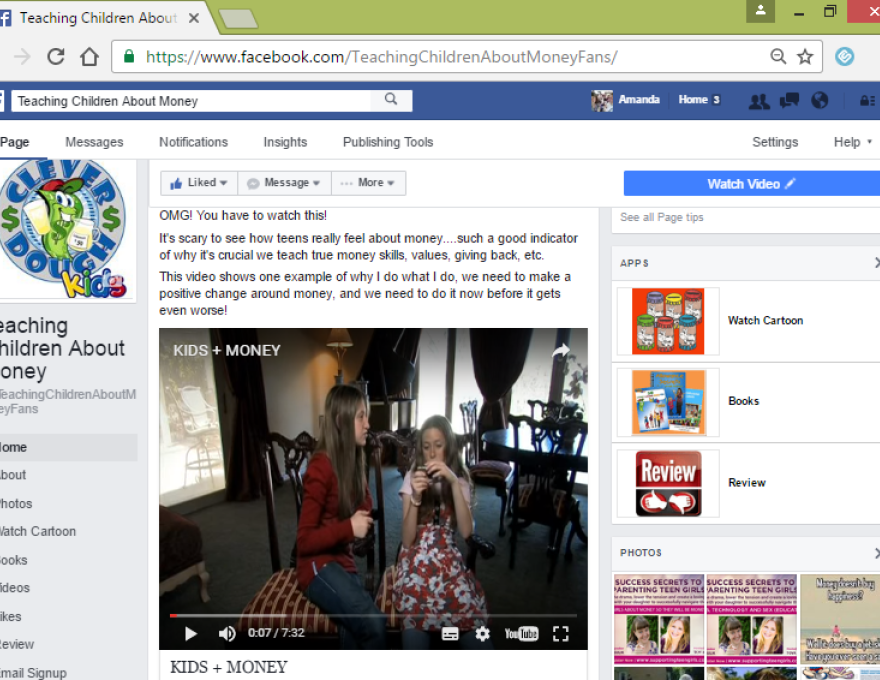
Task: Enter fullscreen for the video
Action: click(x=561, y=634)
